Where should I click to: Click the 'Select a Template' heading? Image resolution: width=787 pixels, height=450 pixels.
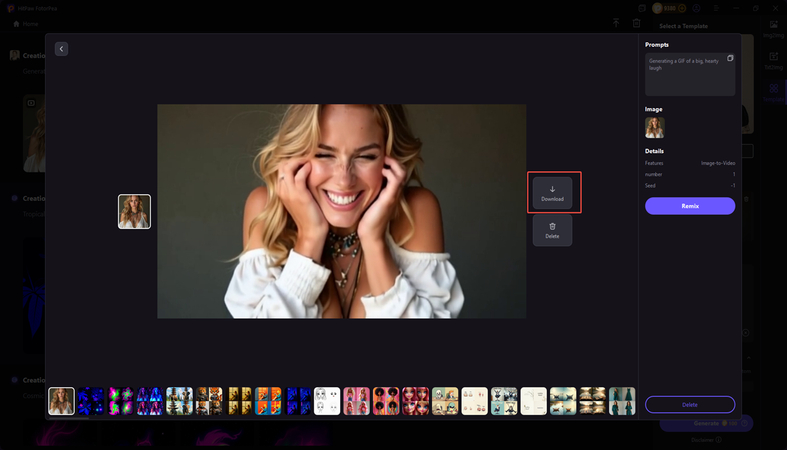pos(684,26)
